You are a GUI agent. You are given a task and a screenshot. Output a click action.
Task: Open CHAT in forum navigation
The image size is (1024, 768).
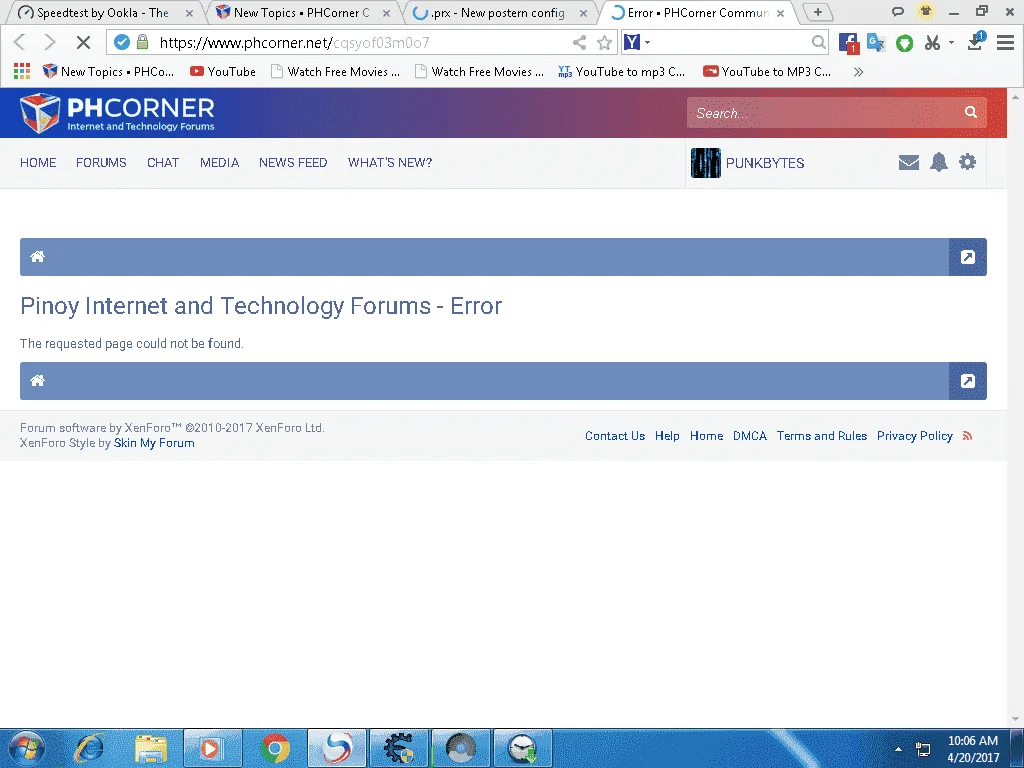(x=163, y=163)
